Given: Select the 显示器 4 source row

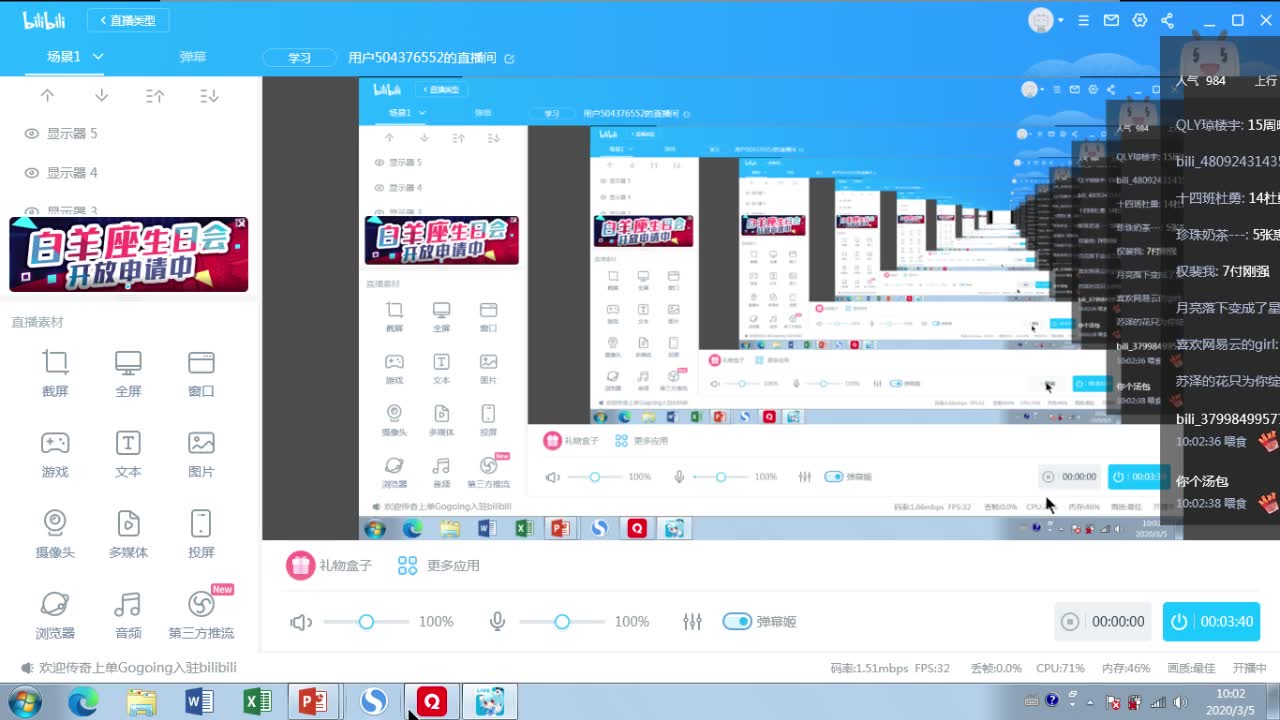Looking at the screenshot, I should pos(128,173).
